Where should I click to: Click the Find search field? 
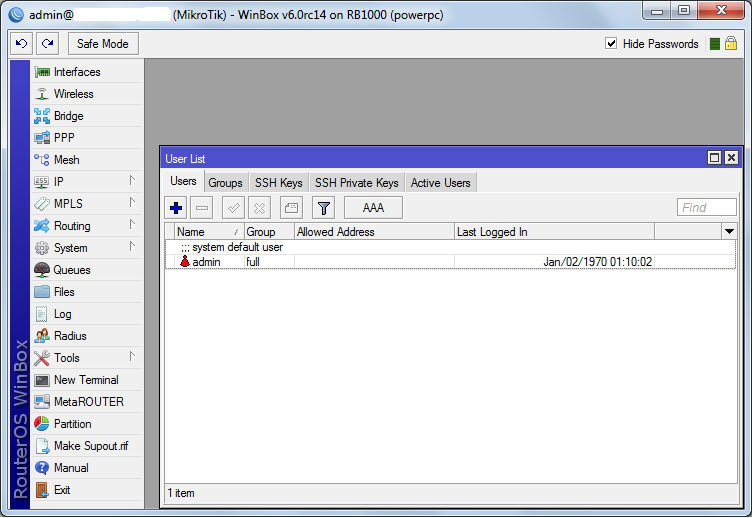click(707, 207)
